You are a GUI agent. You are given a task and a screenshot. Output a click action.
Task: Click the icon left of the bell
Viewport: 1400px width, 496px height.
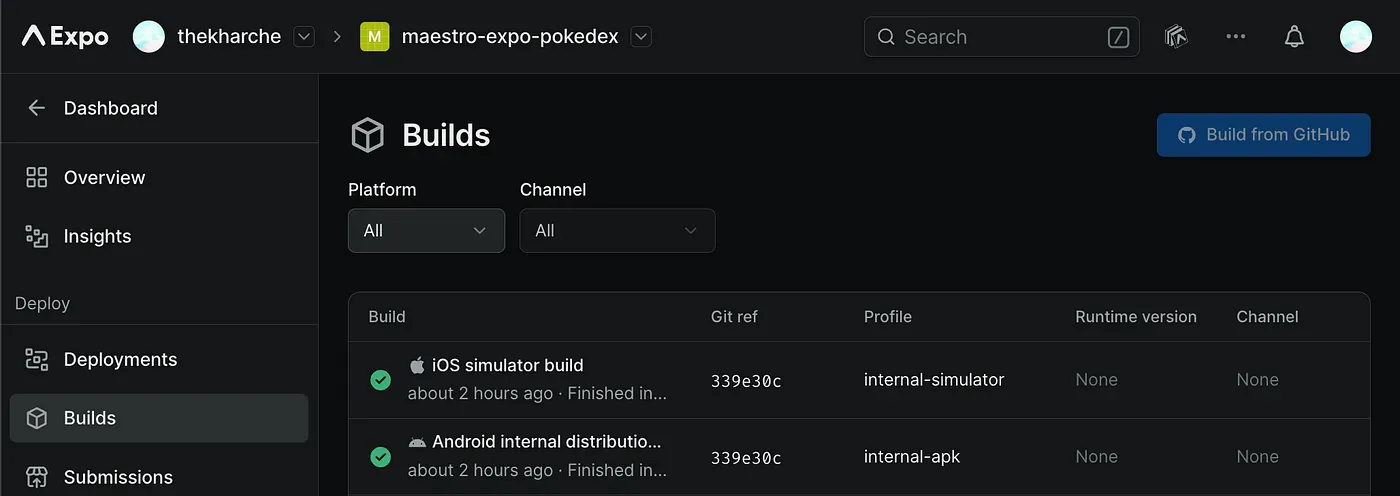(x=1176, y=37)
